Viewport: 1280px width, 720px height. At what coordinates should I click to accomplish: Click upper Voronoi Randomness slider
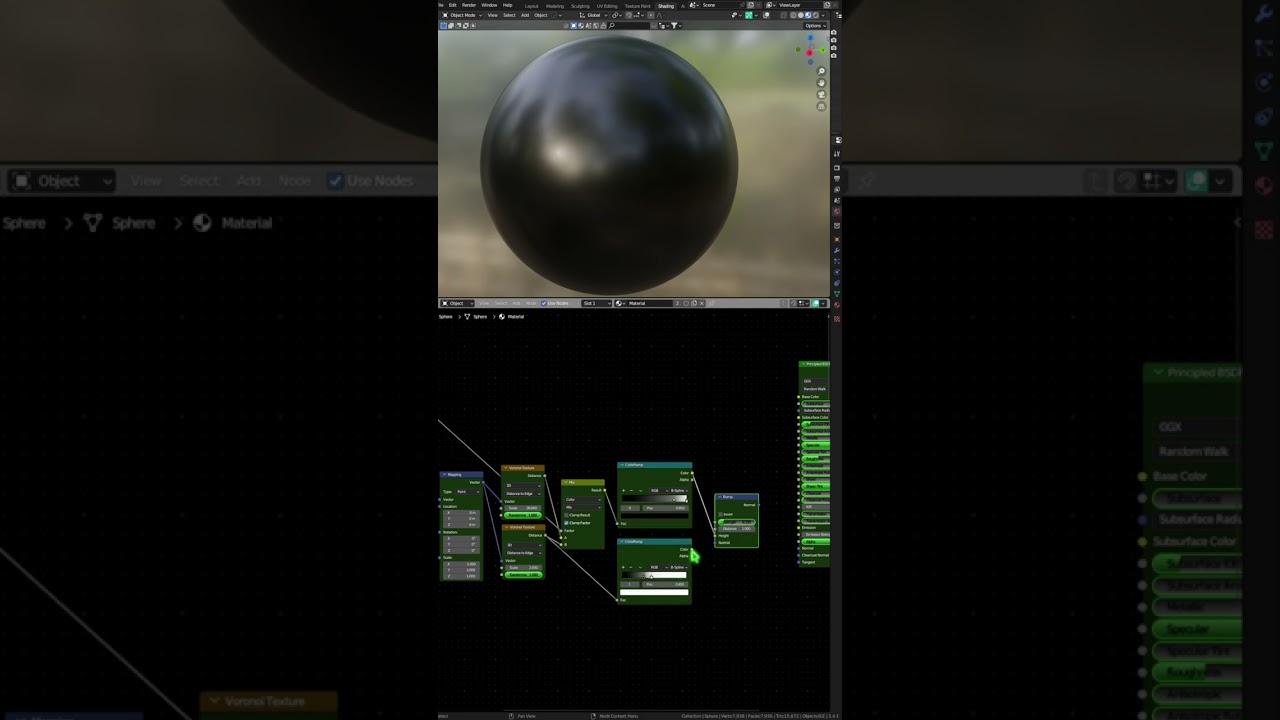click(523, 515)
